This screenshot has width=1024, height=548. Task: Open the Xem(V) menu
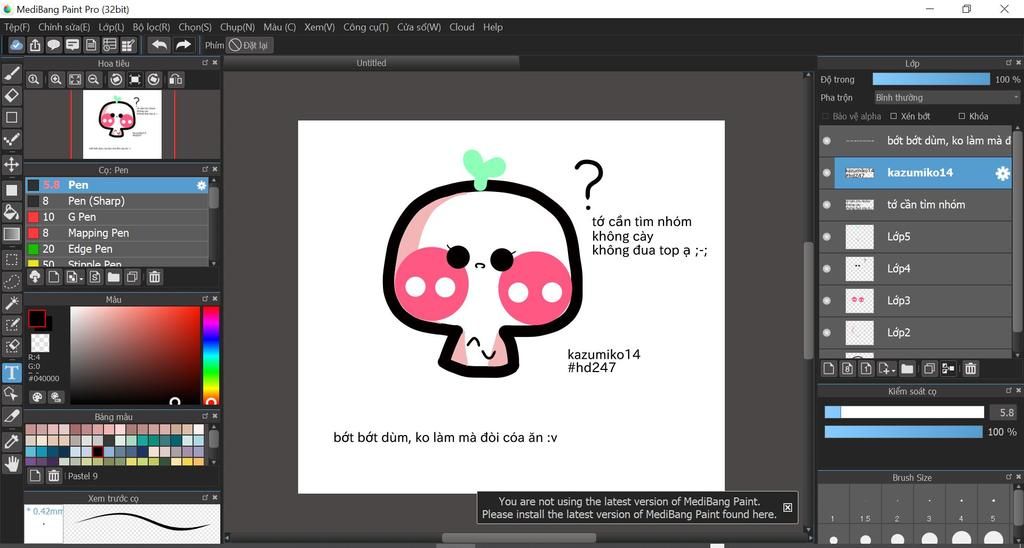pyautogui.click(x=319, y=27)
